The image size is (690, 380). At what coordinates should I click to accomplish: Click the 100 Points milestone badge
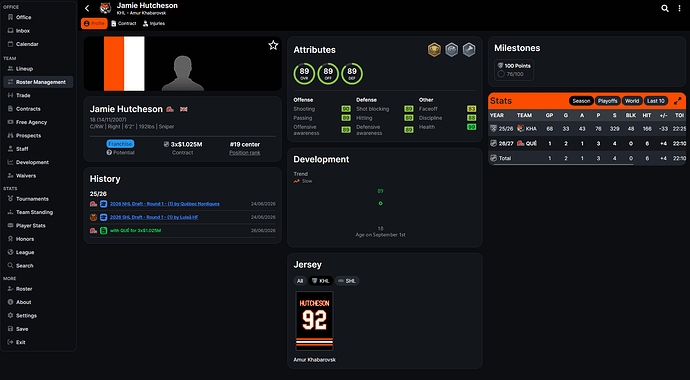coord(514,70)
